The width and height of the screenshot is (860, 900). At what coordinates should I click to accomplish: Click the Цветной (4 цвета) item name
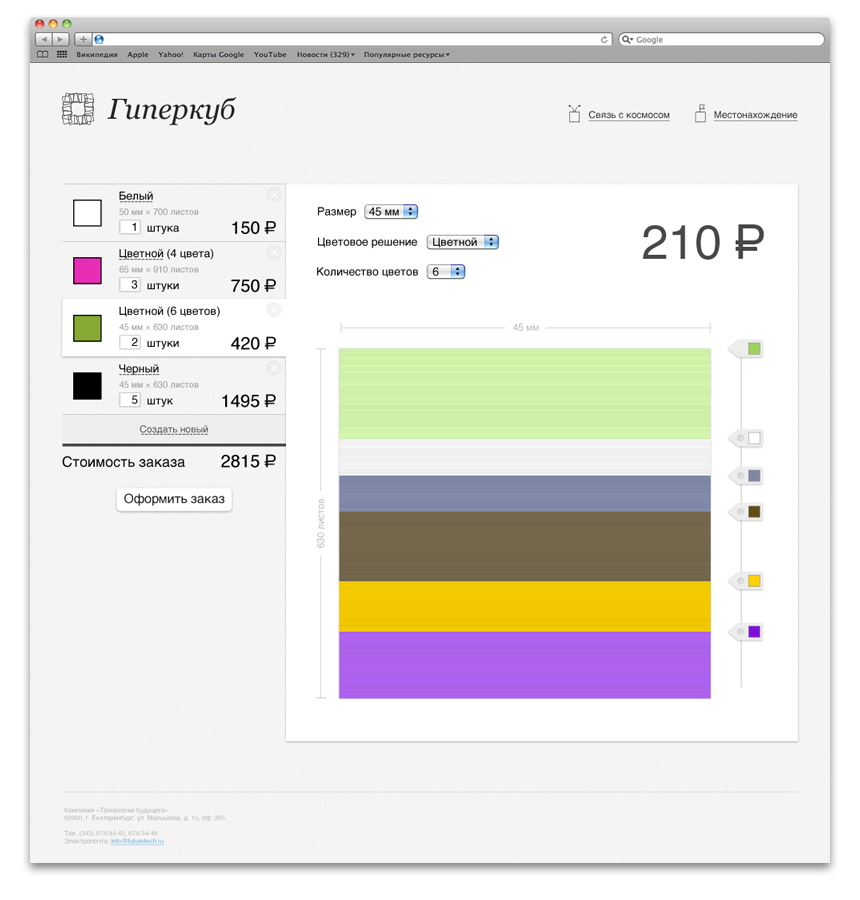(x=166, y=253)
